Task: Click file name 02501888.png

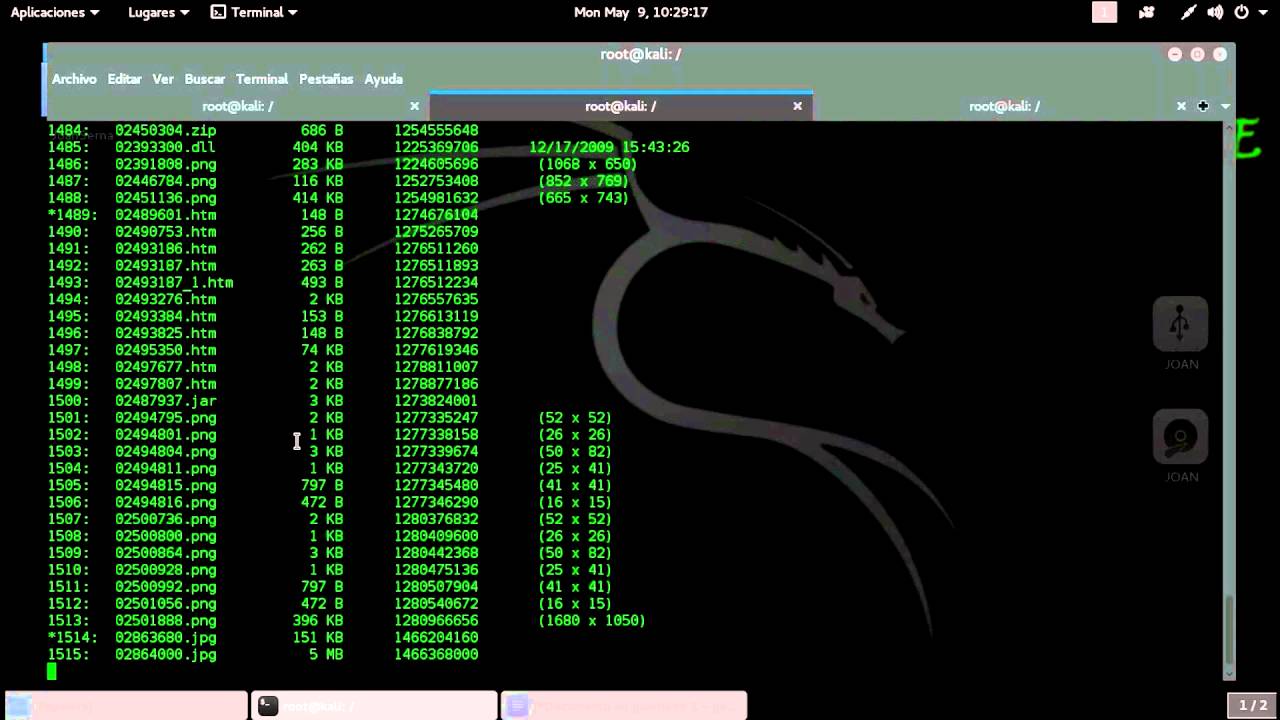Action: 165,621
